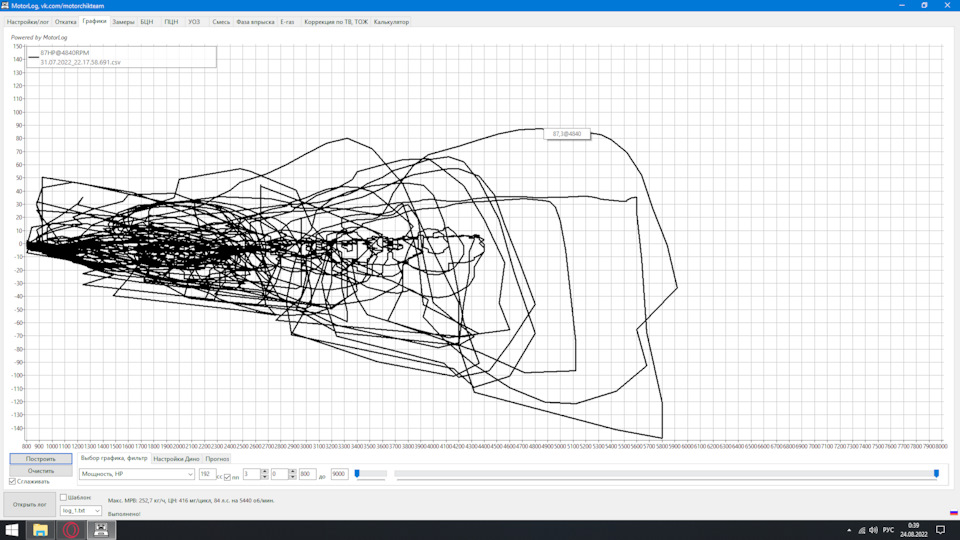960x540 pixels.
Task: Open the Настройки Дино tab
Action: click(176, 459)
